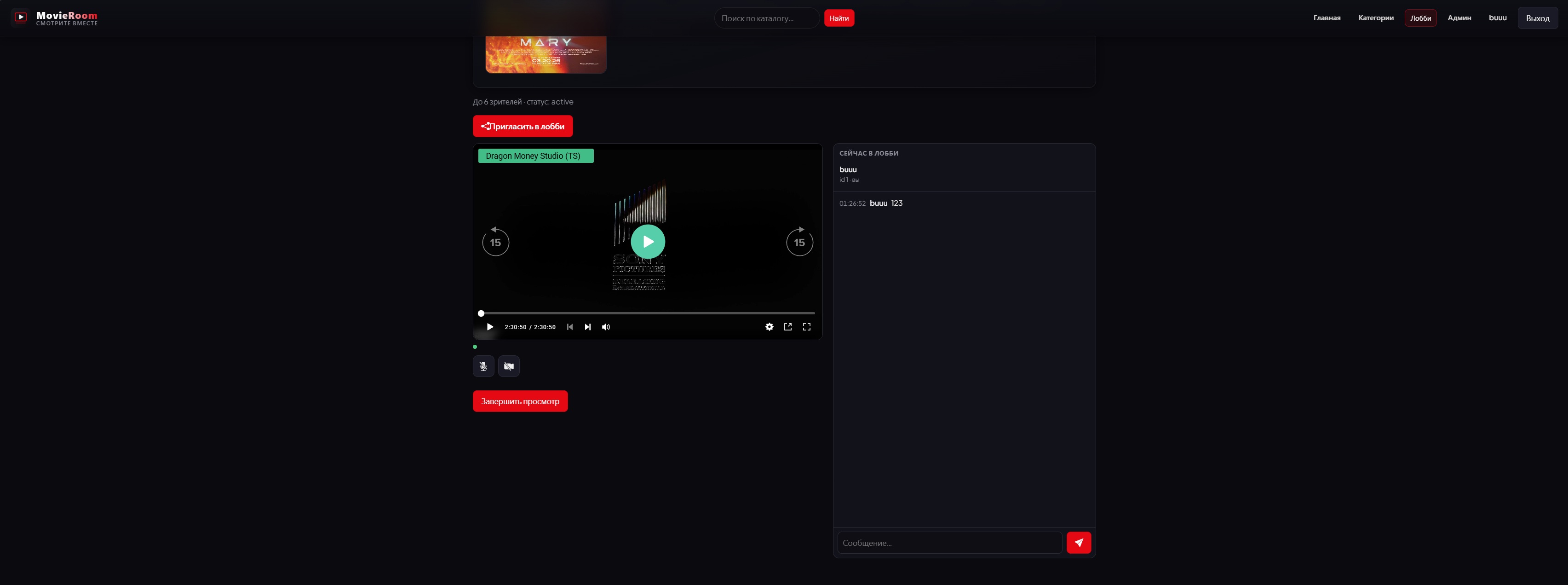The height and width of the screenshot is (585, 1568).
Task: Open the MovieRoom home title link
Action: (66, 15)
